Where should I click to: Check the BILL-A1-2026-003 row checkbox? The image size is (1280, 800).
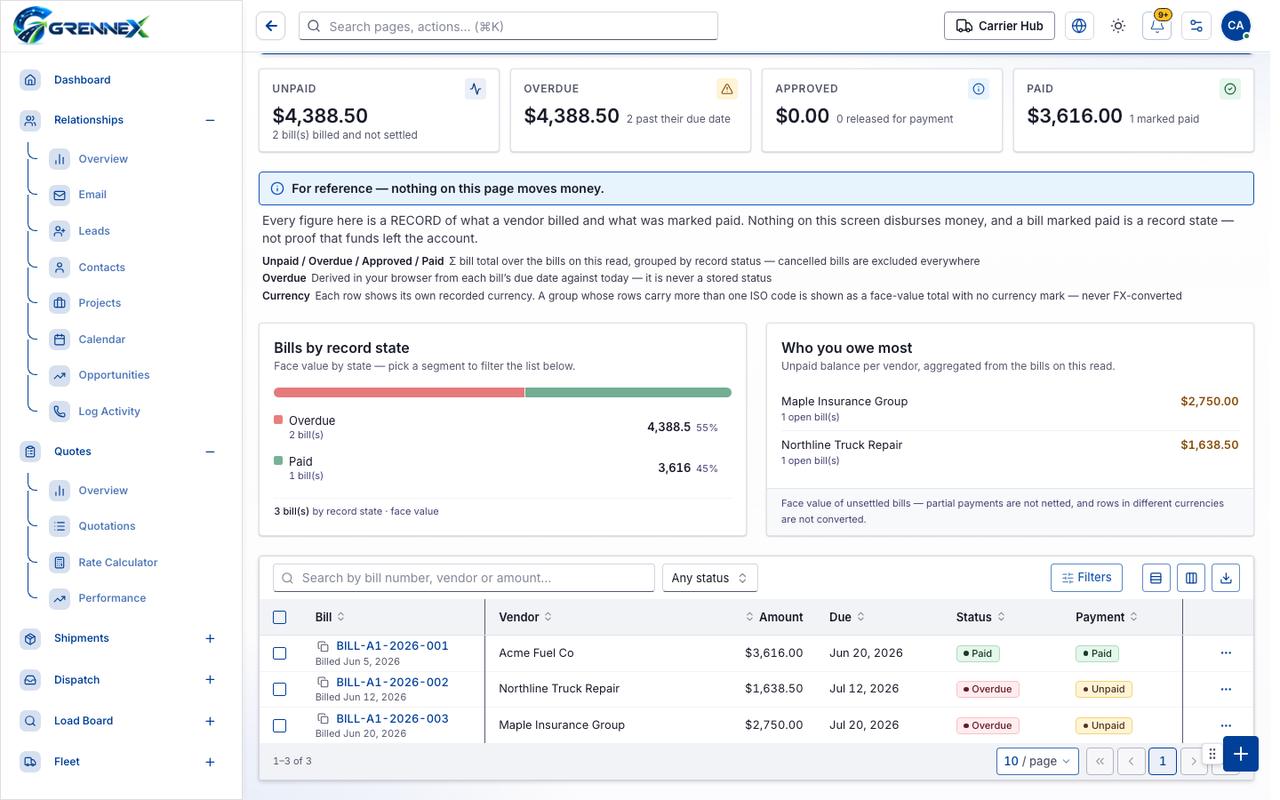[x=280, y=725]
